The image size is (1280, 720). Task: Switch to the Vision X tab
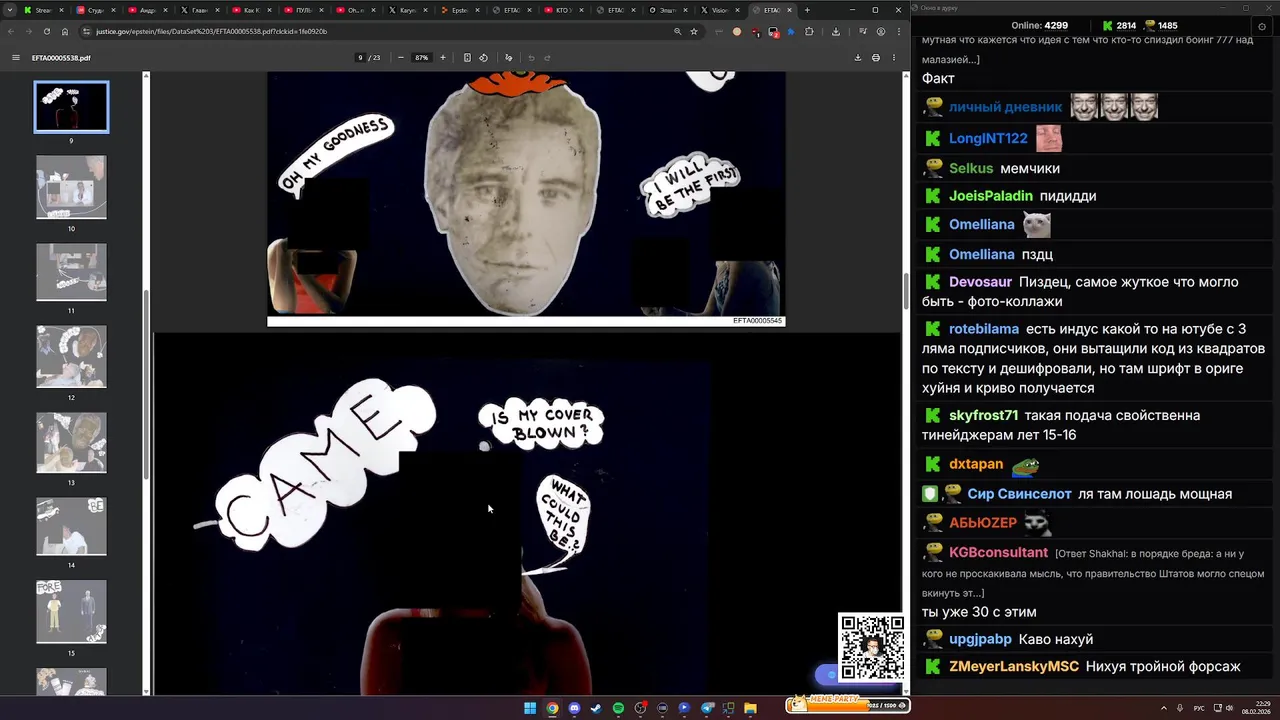719,10
